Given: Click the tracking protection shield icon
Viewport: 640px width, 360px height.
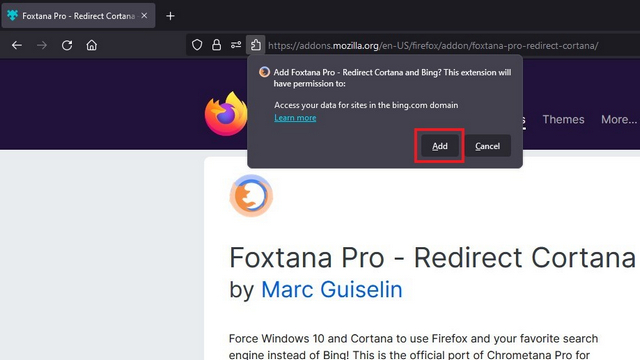Looking at the screenshot, I should pyautogui.click(x=197, y=45).
